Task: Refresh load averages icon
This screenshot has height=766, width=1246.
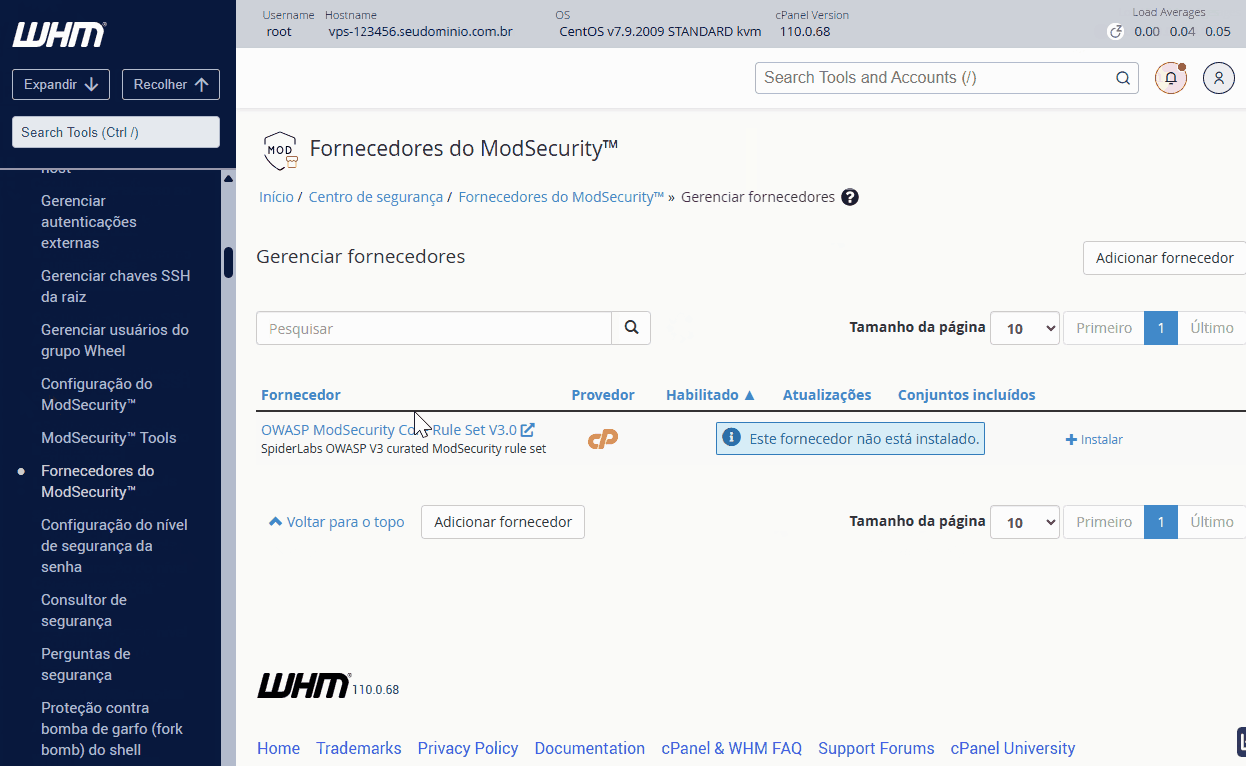Action: pyautogui.click(x=1116, y=32)
